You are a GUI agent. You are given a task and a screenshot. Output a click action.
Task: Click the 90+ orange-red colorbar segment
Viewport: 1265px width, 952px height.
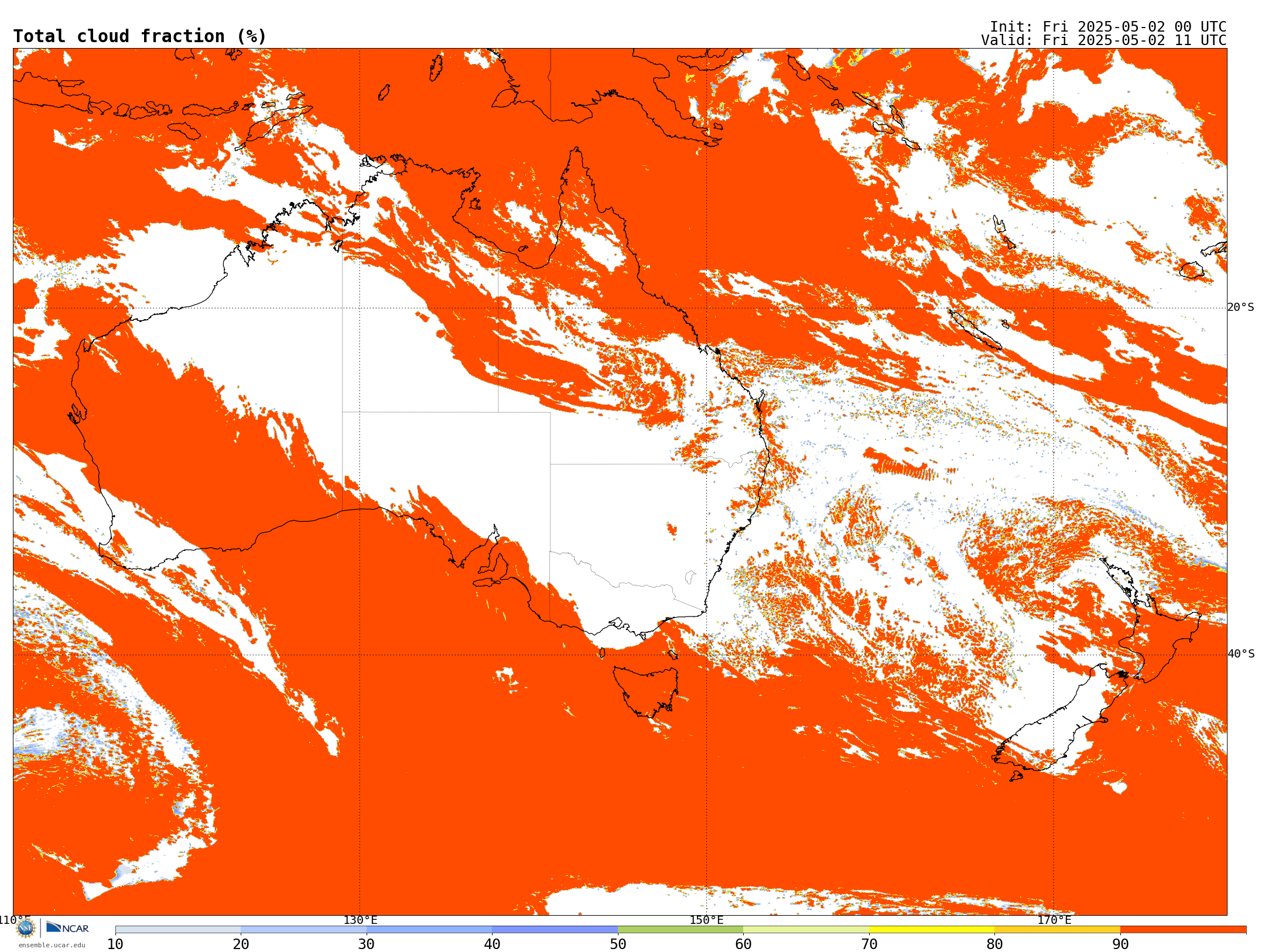pos(1183,930)
